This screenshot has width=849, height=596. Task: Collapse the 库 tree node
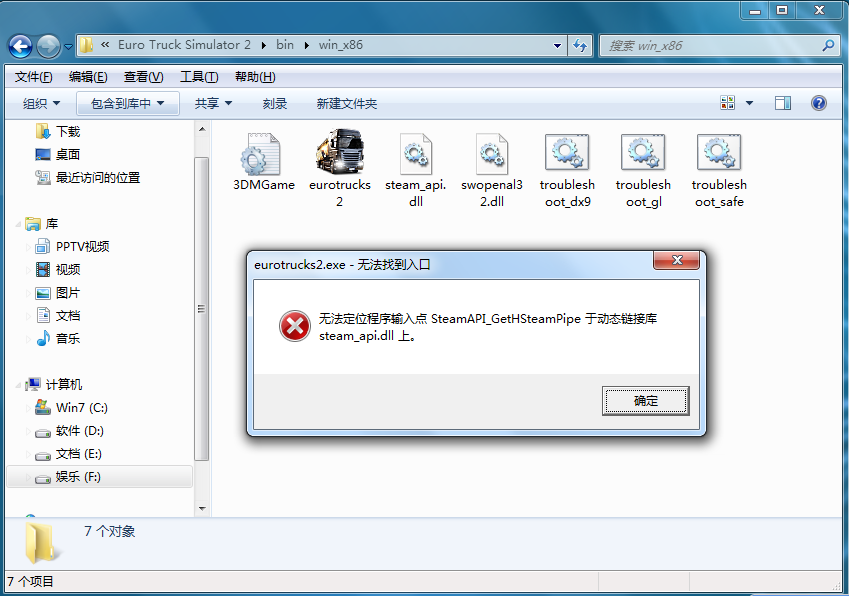click(x=18, y=224)
